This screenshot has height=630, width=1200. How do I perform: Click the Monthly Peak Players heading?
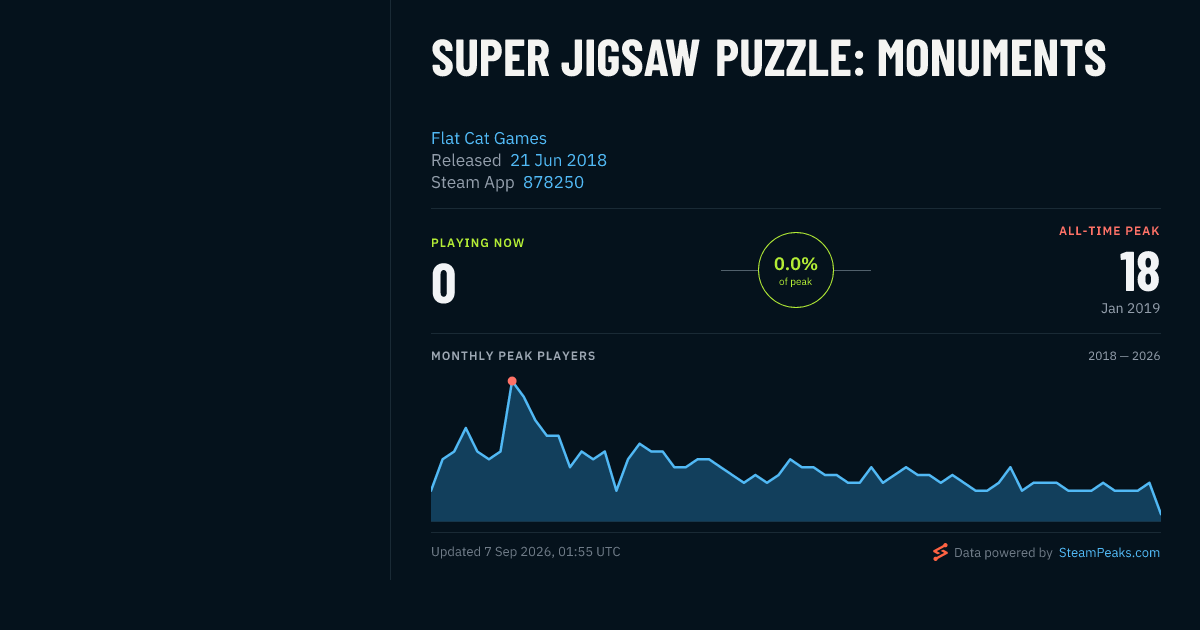513,356
